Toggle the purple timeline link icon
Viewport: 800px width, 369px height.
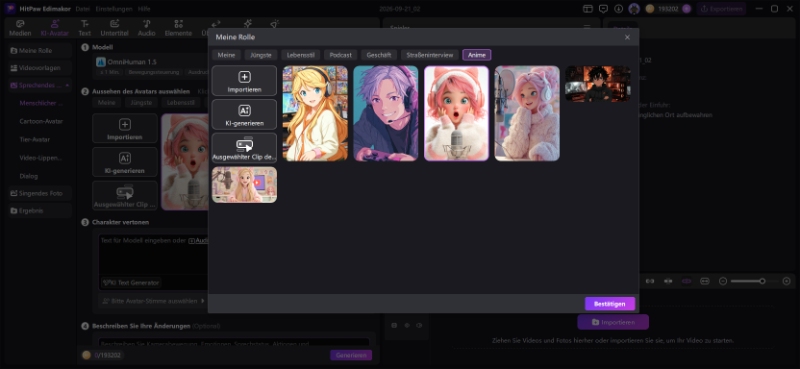click(x=686, y=281)
